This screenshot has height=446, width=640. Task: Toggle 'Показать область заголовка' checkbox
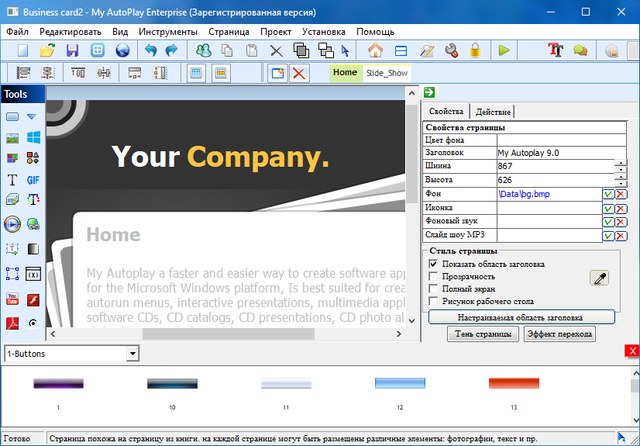(433, 264)
